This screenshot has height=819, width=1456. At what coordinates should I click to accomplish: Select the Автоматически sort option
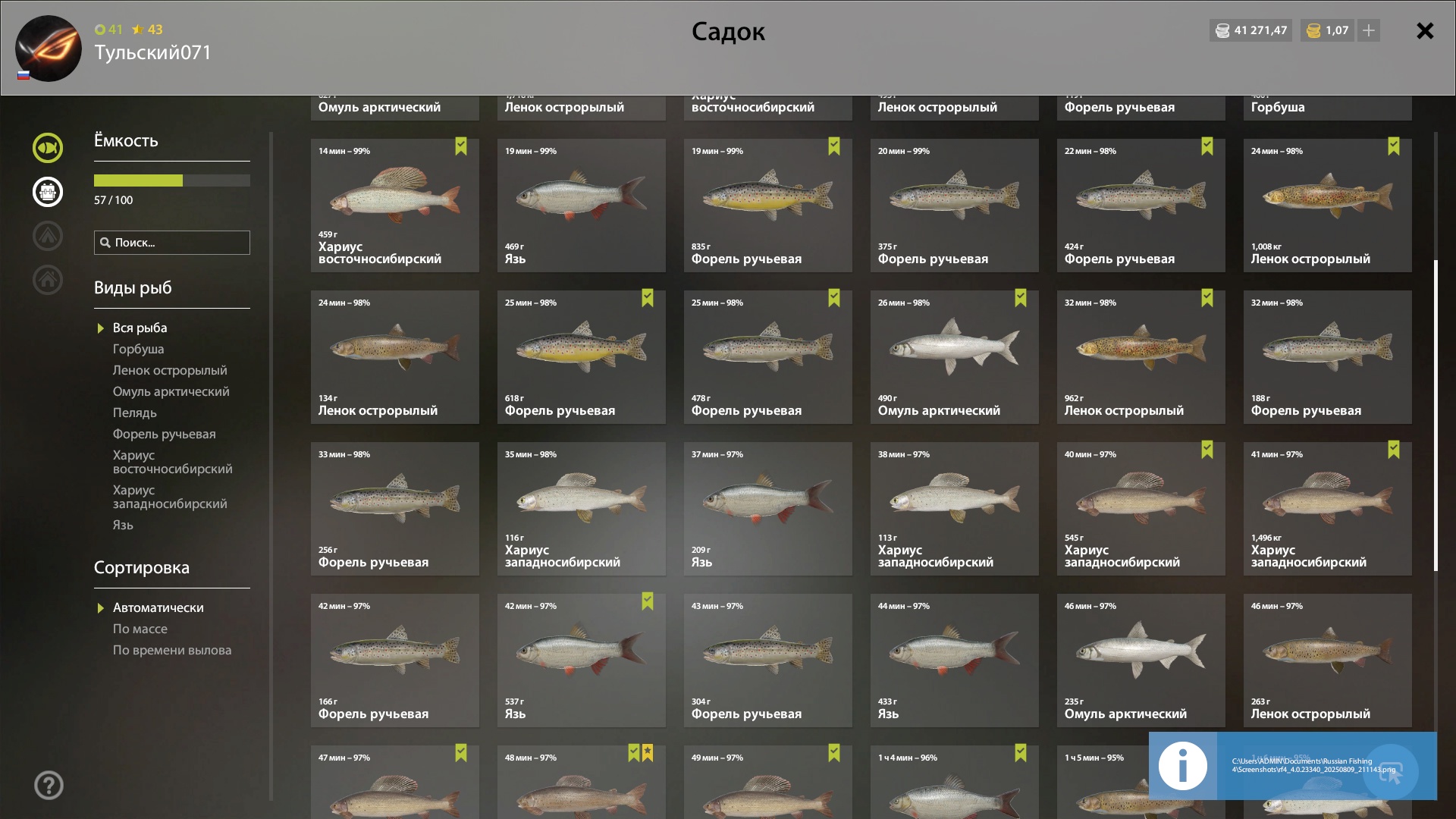158,607
